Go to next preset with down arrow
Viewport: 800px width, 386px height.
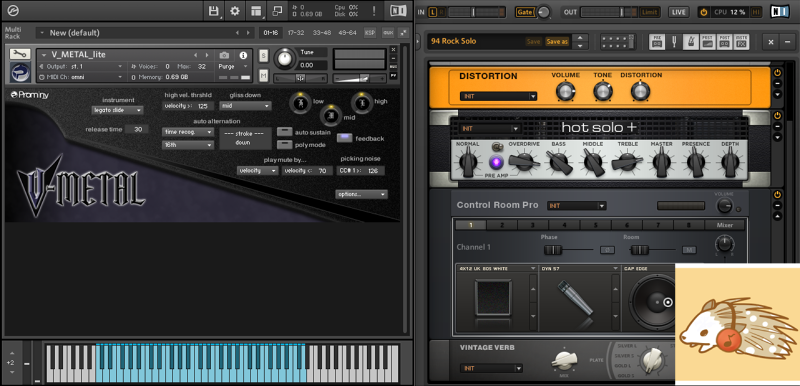coord(580,45)
